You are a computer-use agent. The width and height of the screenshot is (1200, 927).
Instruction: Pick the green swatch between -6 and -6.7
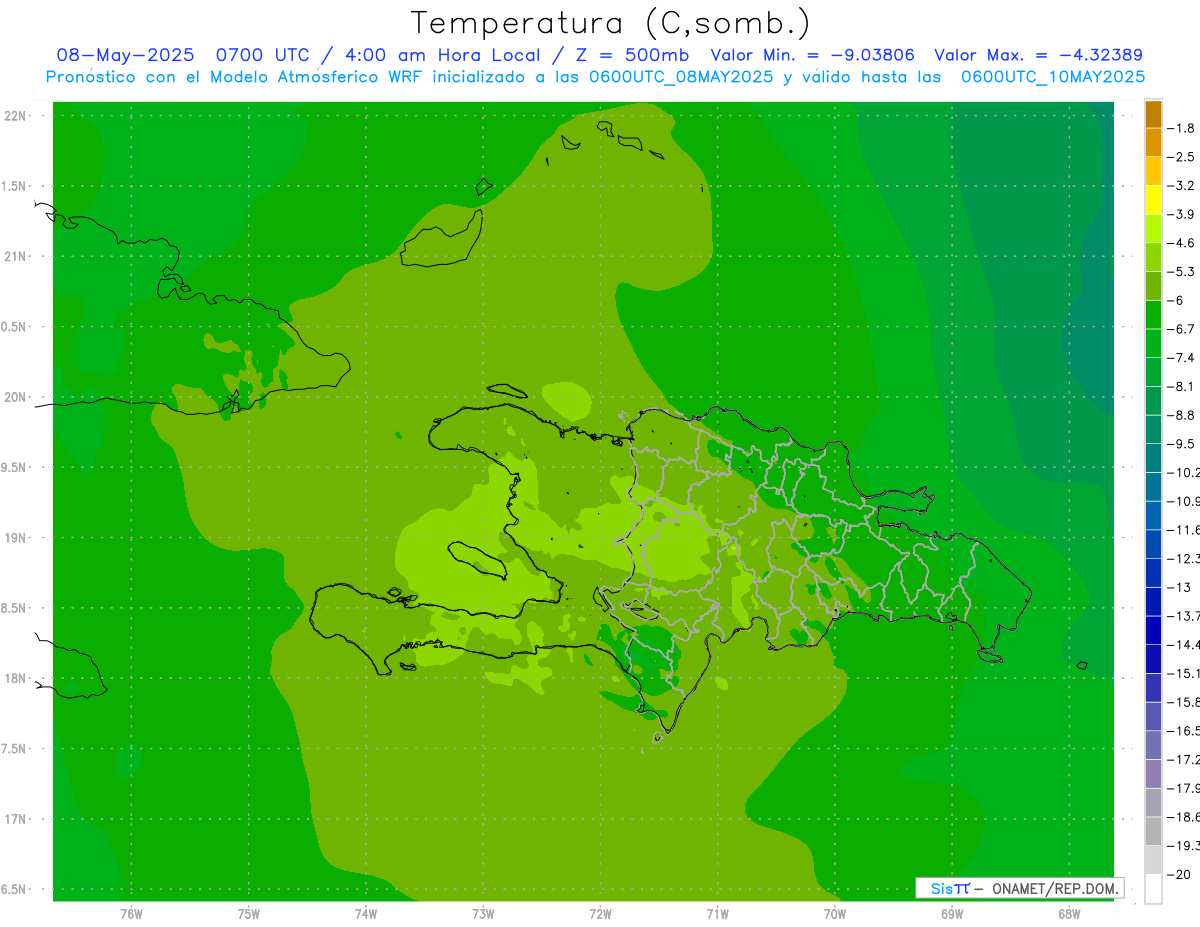pyautogui.click(x=1153, y=315)
